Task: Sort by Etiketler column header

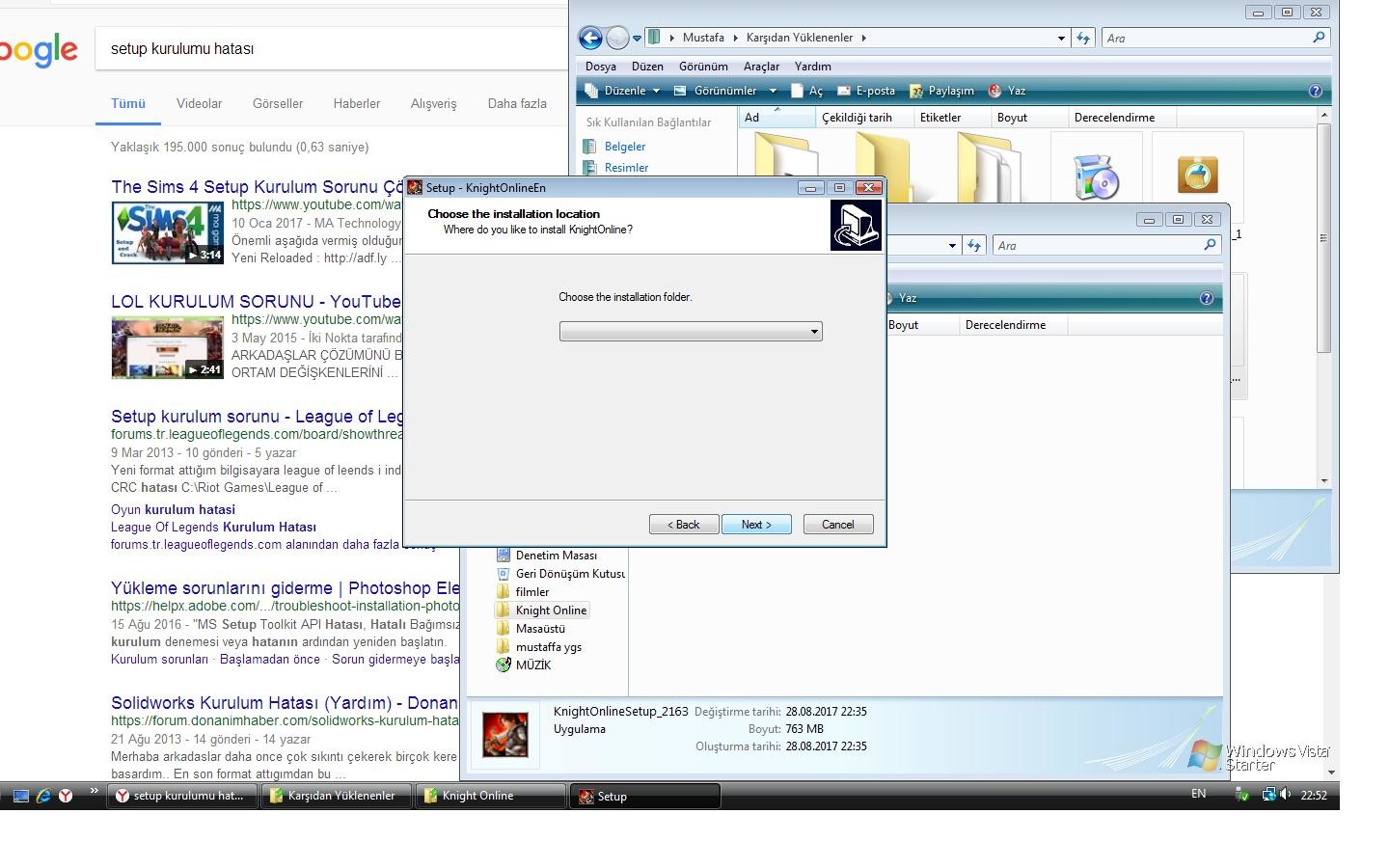Action: (953, 118)
